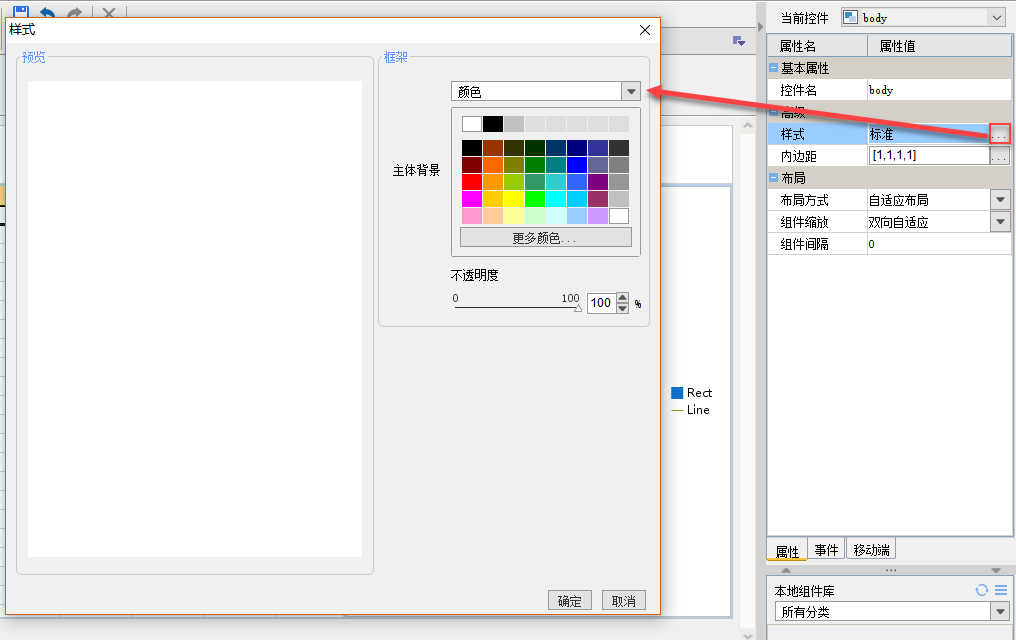Refresh the 本地组件库 component library
The image size is (1016, 640).
point(982,590)
